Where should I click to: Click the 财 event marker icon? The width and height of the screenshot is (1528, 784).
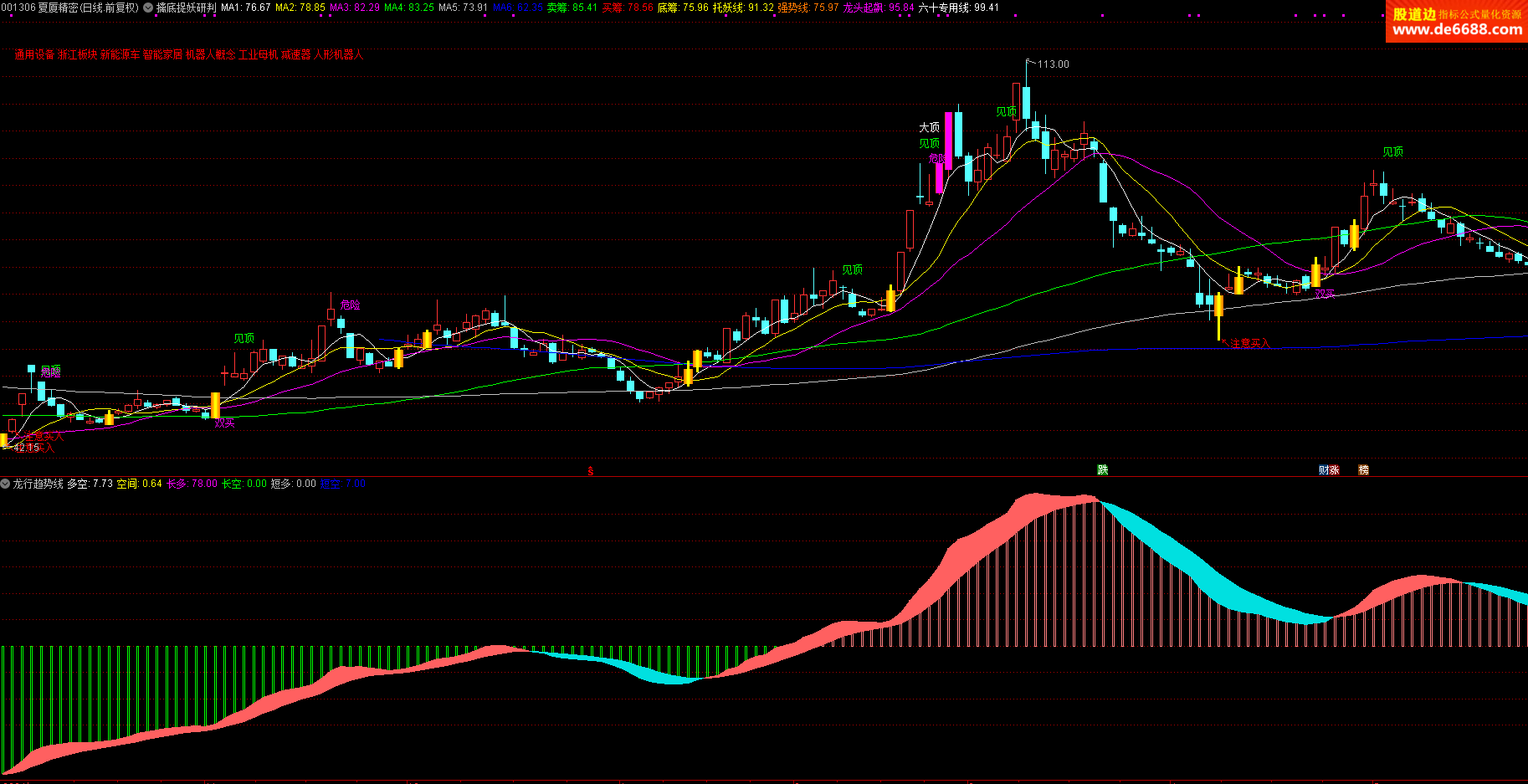pos(1324,470)
